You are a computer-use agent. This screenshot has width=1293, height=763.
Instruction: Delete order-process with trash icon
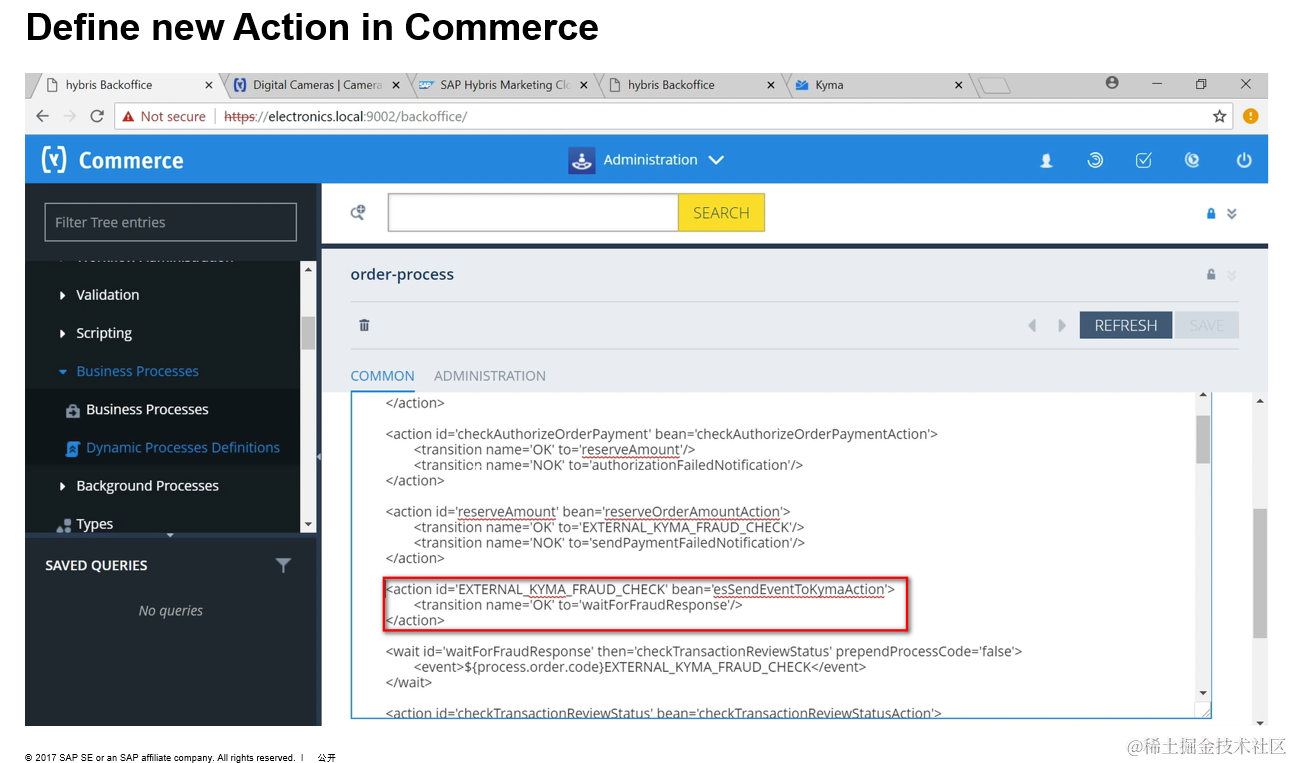coord(364,325)
